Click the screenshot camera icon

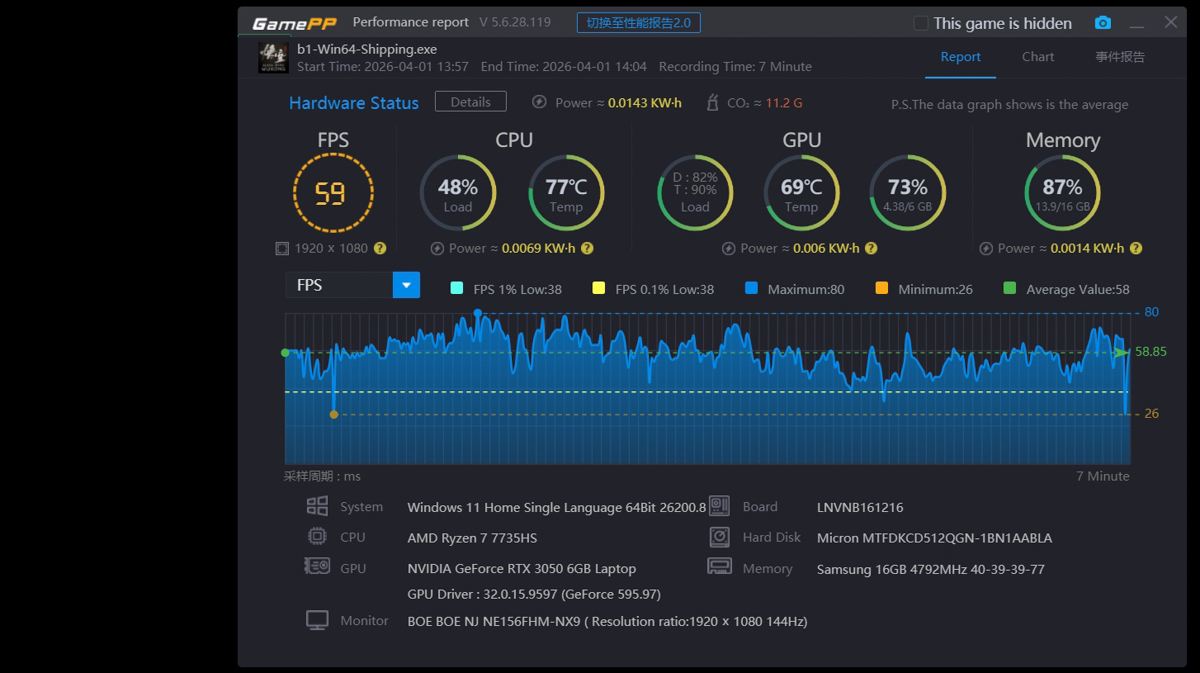point(1102,23)
